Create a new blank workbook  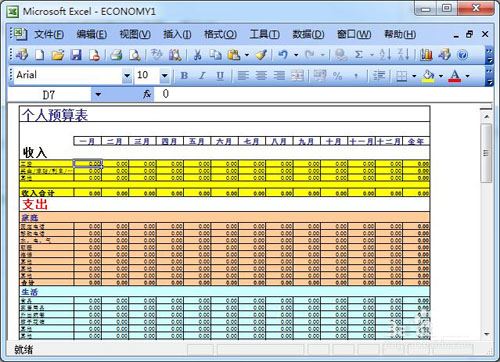(x=39, y=55)
